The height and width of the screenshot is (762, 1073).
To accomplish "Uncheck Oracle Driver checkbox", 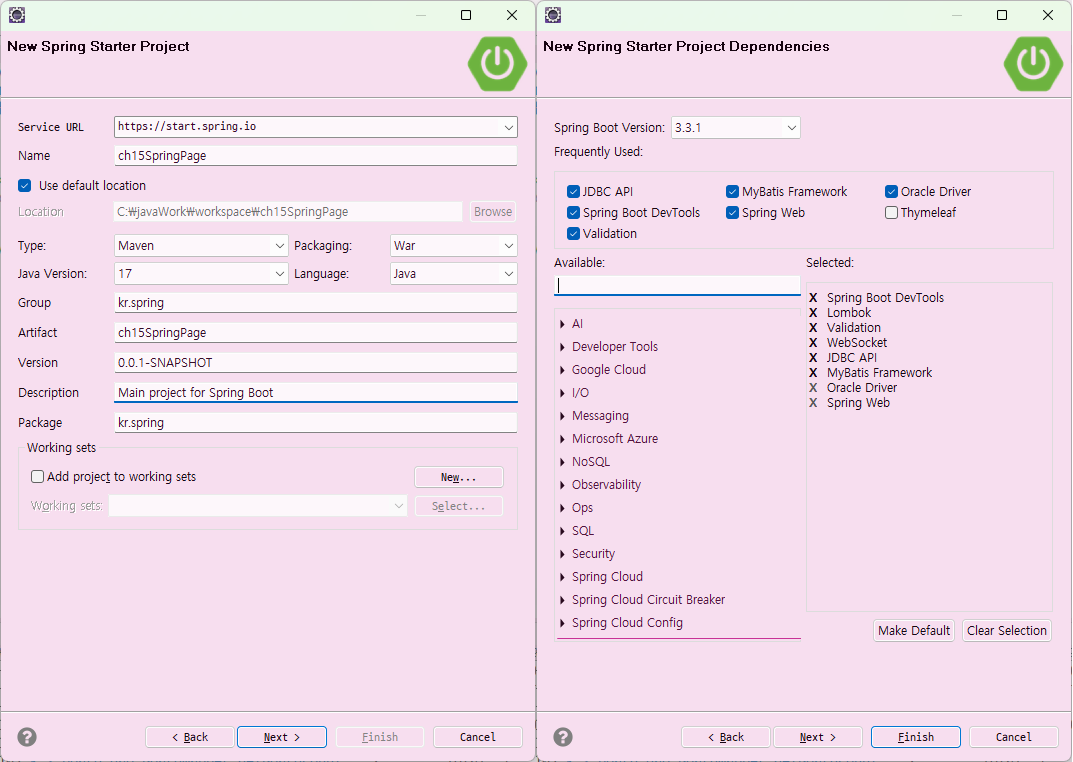I will tap(891, 192).
